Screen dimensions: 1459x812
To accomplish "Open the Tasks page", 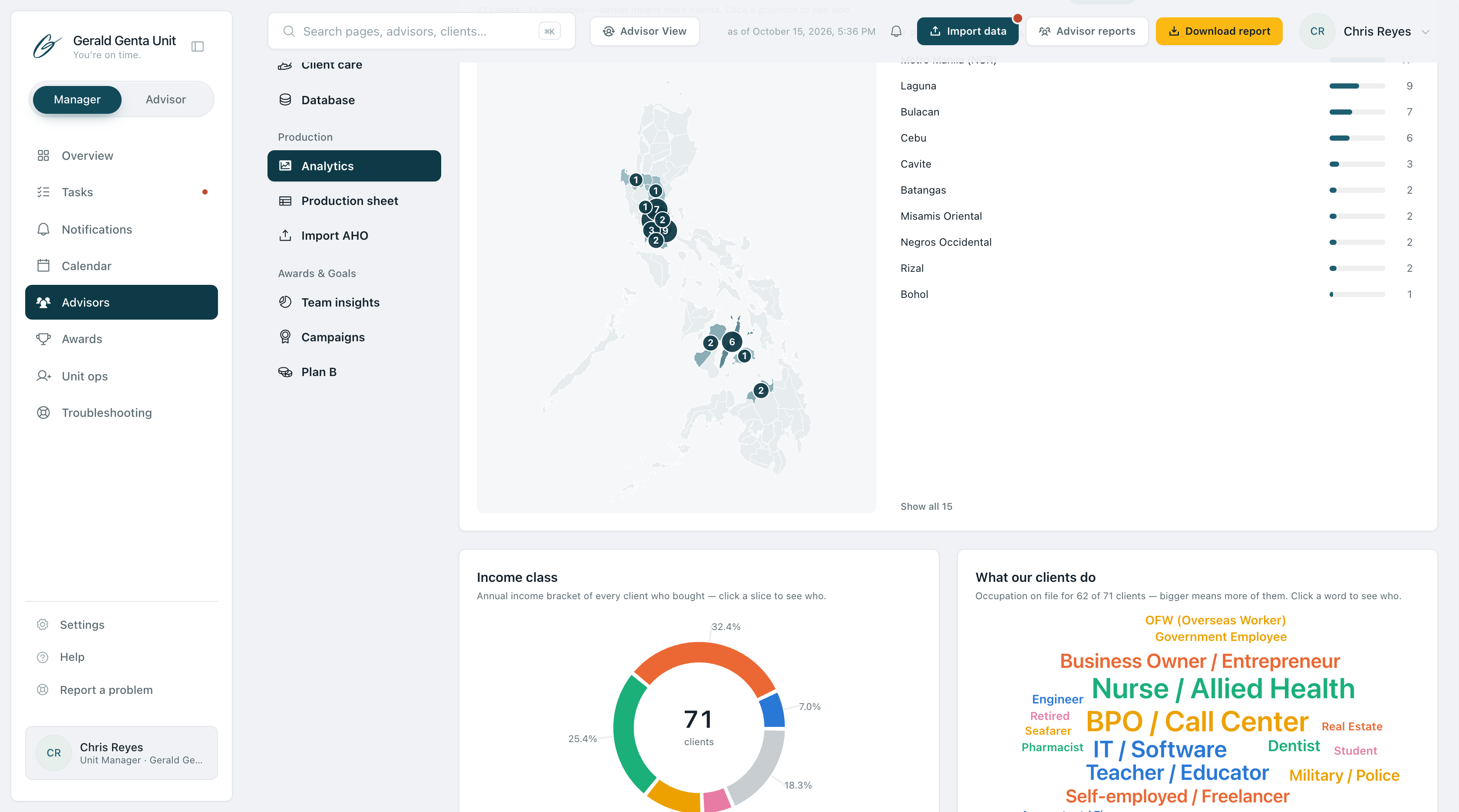I will [121, 192].
